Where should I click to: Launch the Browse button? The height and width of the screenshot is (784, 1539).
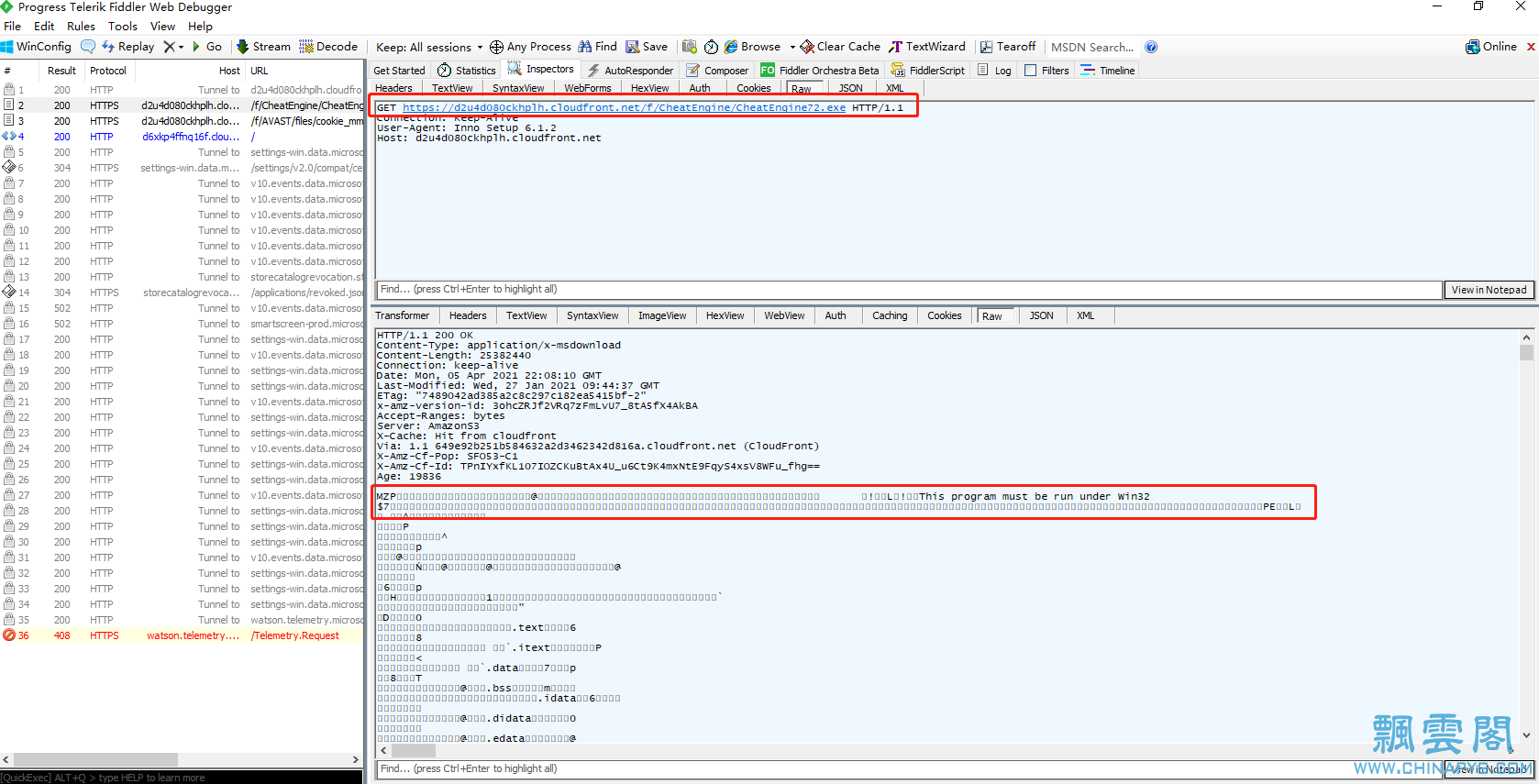752,47
